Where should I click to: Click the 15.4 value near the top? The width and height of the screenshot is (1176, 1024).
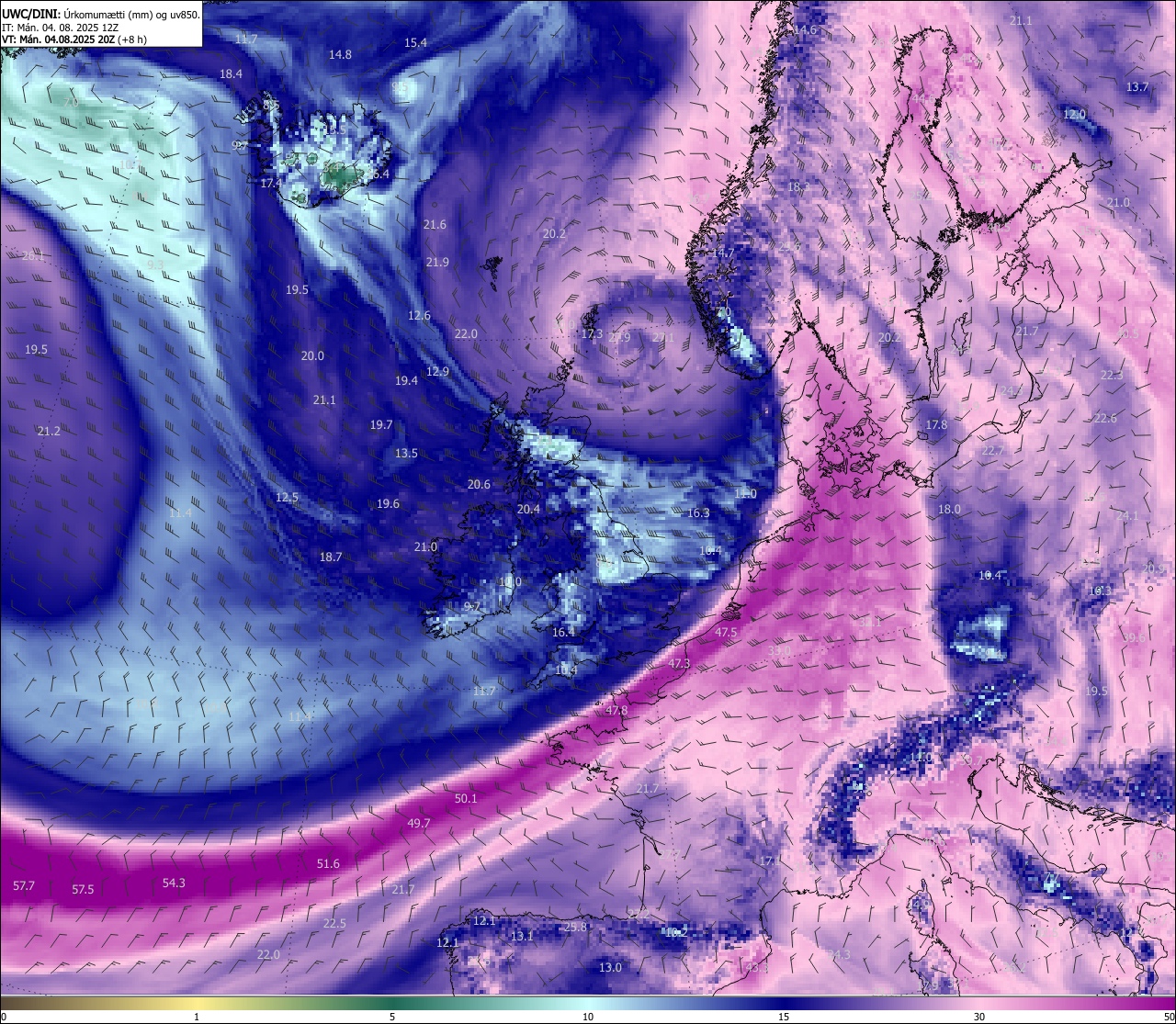[415, 42]
